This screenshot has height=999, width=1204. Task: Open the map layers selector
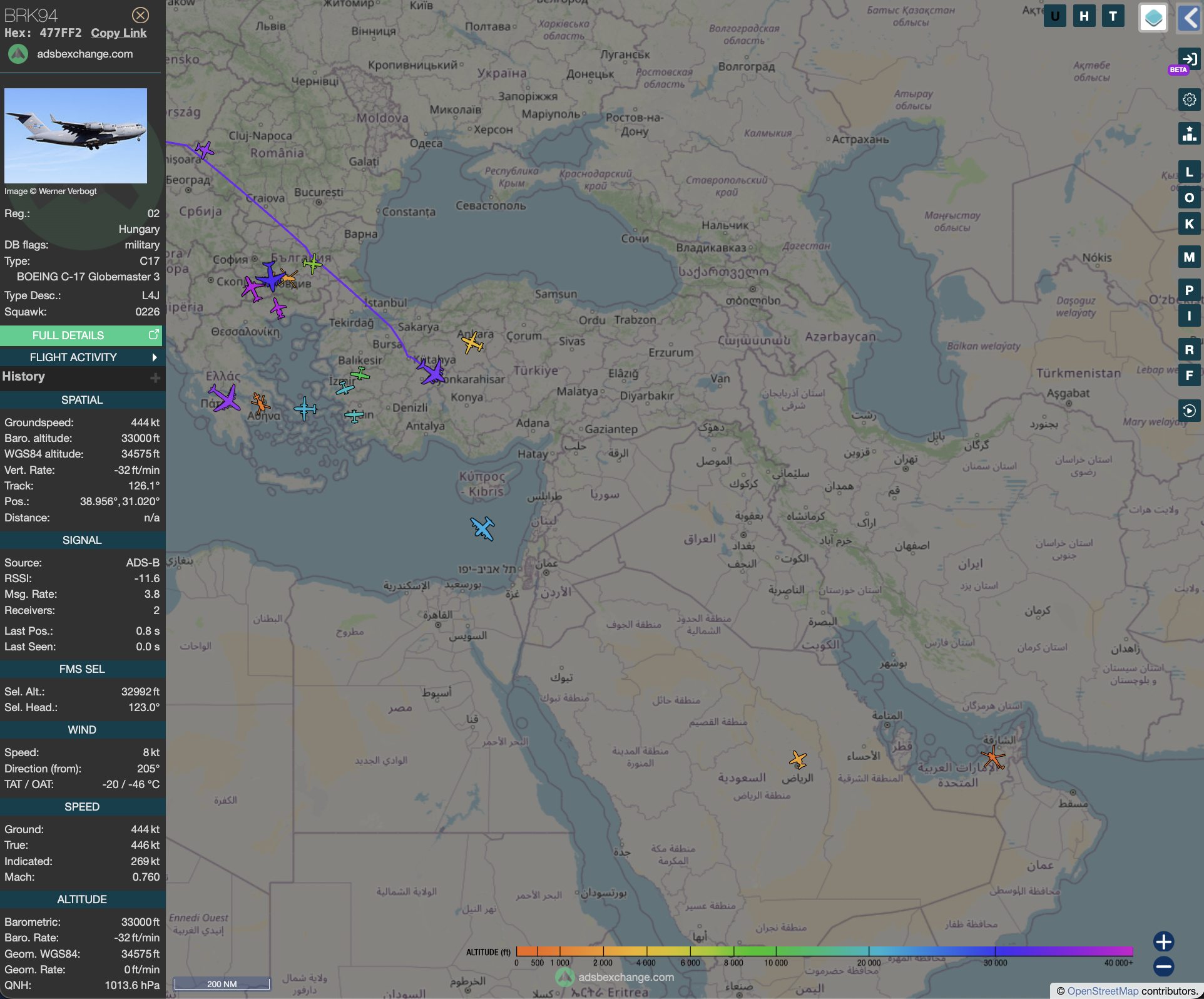click(x=1153, y=17)
